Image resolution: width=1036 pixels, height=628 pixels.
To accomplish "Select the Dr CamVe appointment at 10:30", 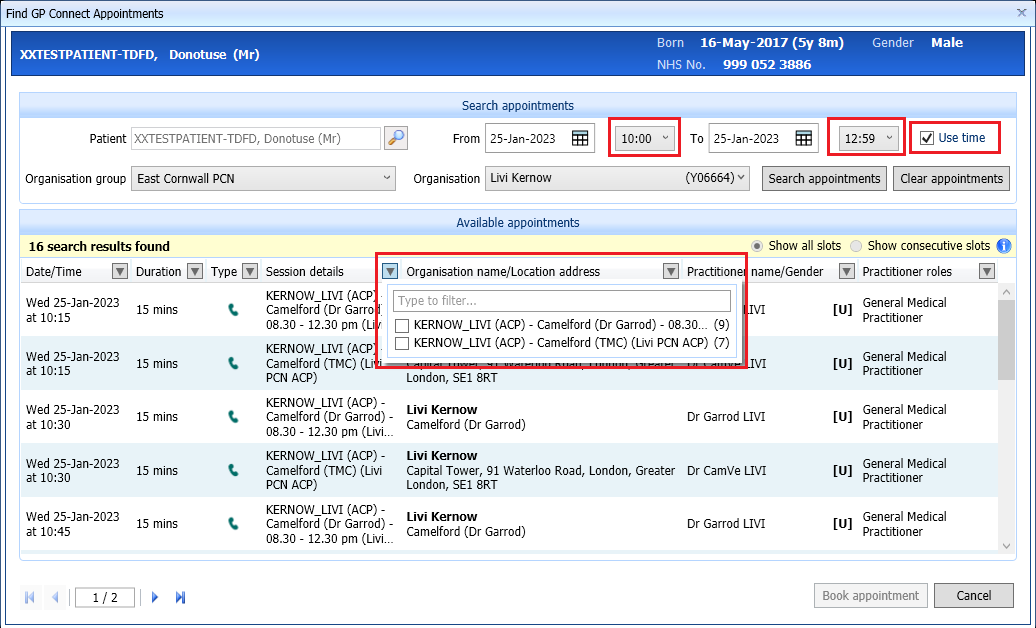I will point(509,471).
